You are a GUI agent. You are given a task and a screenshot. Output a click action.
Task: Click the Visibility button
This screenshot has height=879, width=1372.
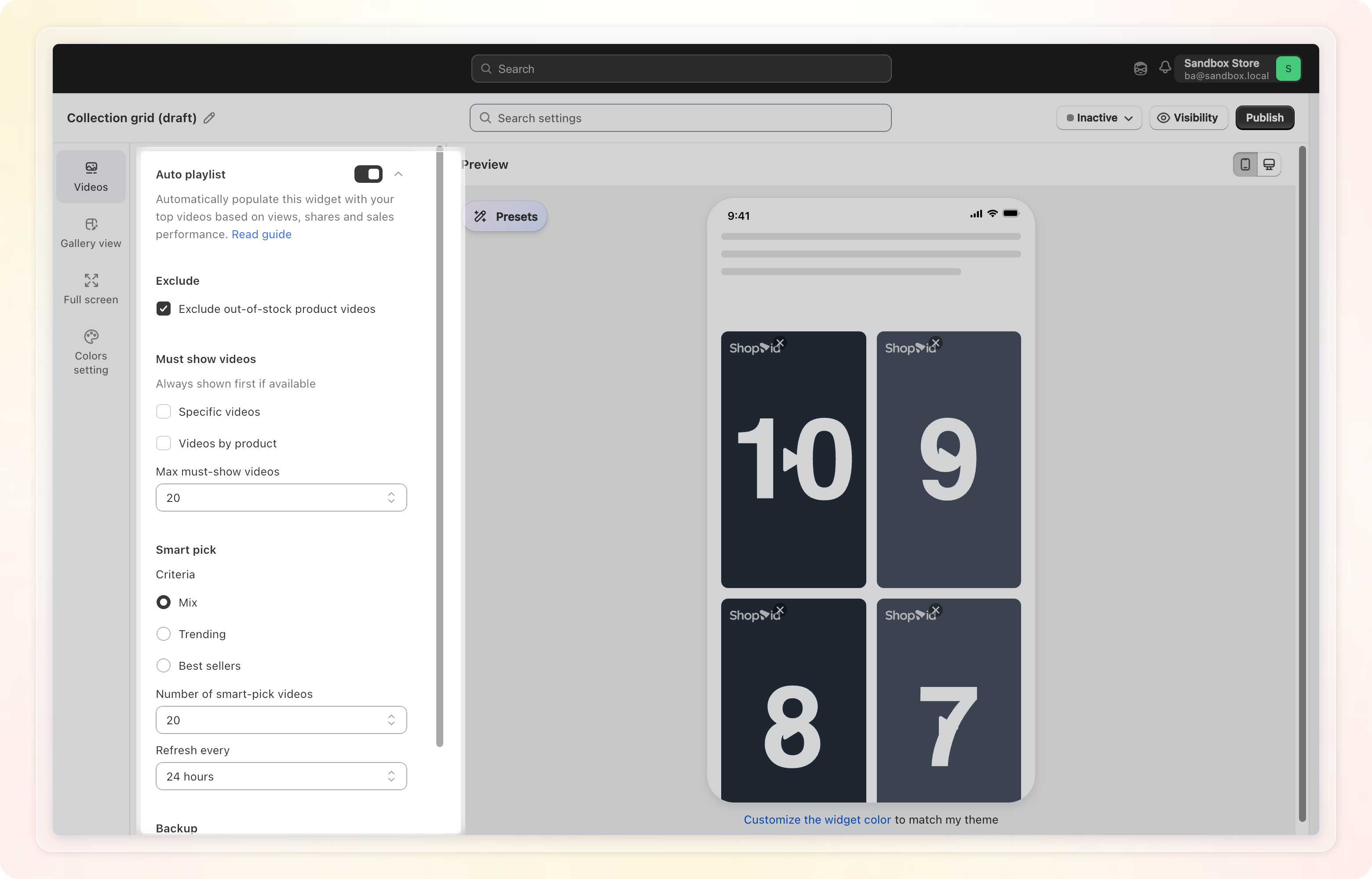pyautogui.click(x=1188, y=118)
